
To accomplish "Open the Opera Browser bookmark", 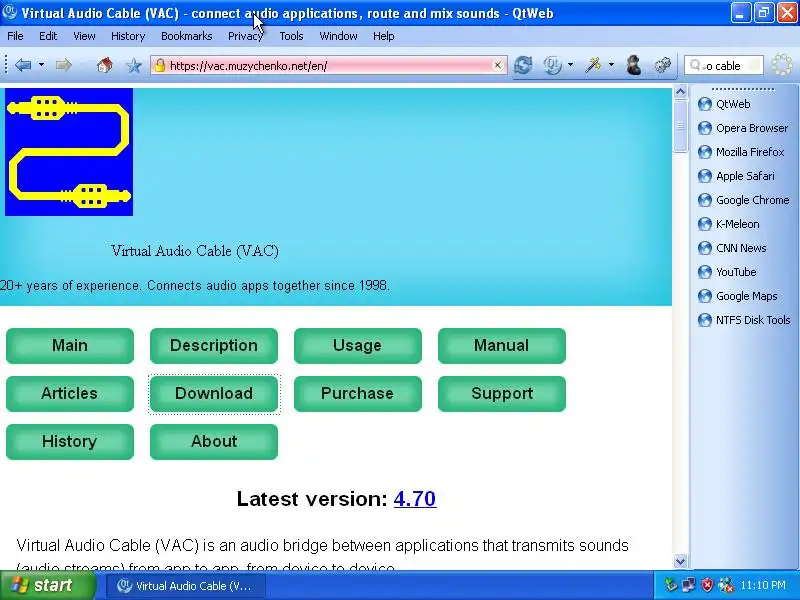I will click(743, 128).
